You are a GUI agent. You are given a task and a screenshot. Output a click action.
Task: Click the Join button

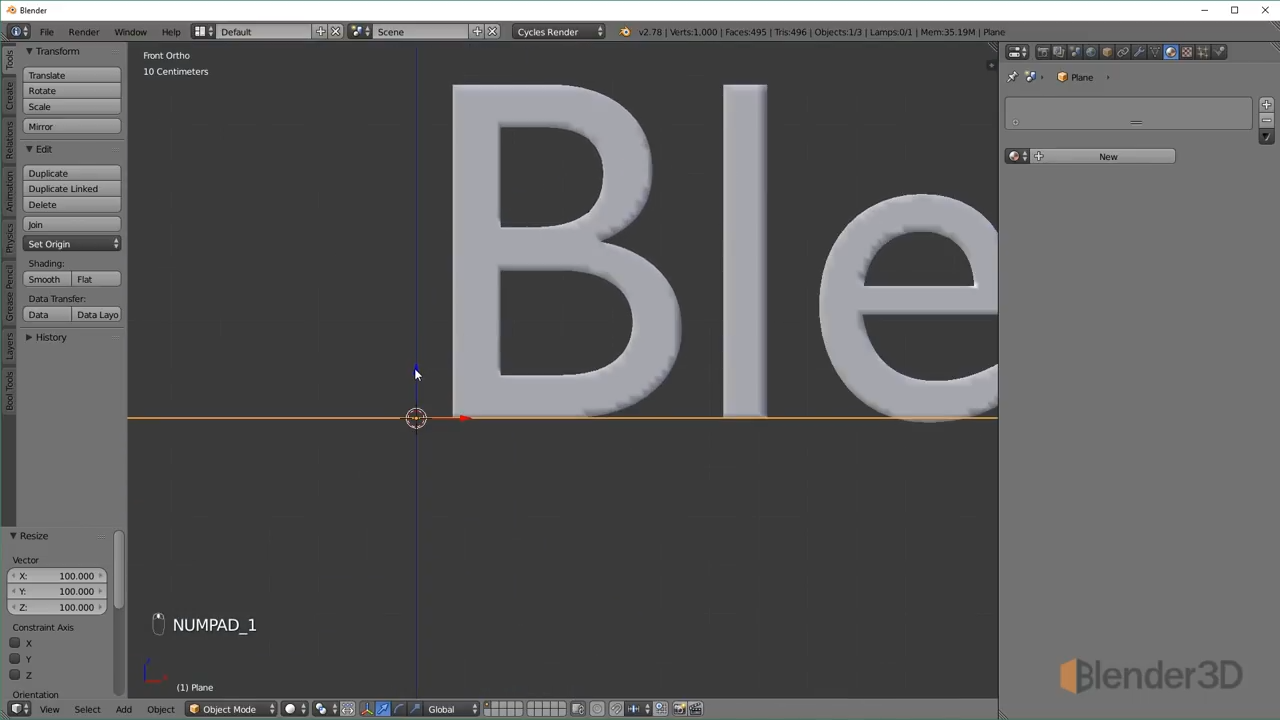72,225
